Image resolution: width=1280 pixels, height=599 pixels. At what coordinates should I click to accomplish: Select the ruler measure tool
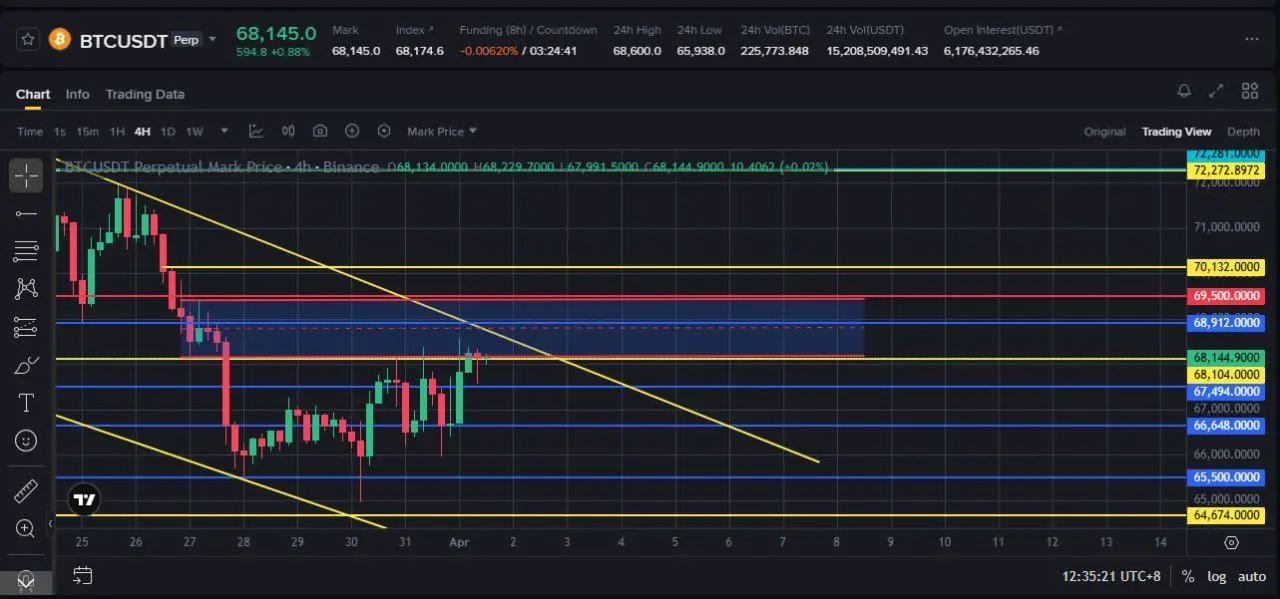[26, 490]
